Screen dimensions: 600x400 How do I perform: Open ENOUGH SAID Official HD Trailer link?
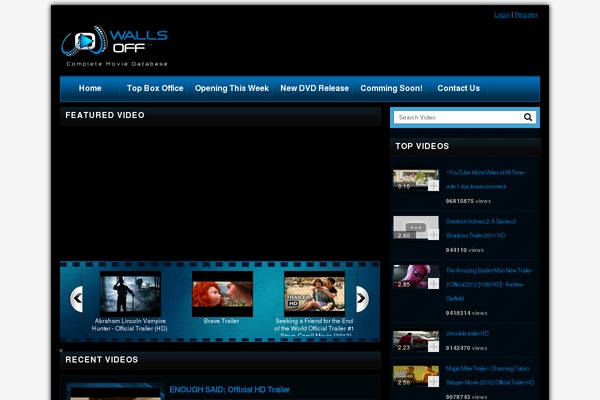[230, 390]
